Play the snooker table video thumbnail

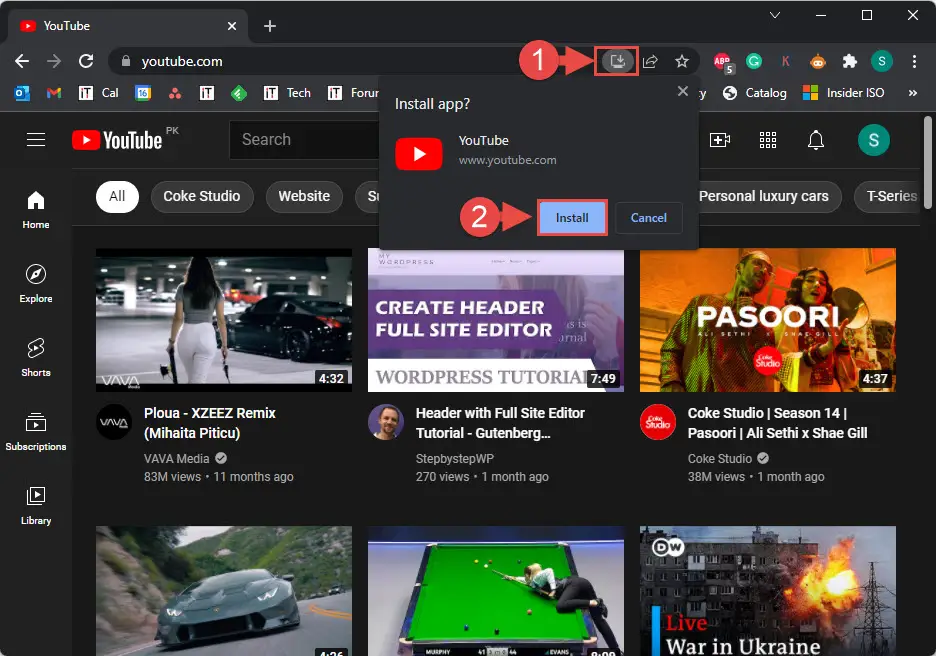496,591
